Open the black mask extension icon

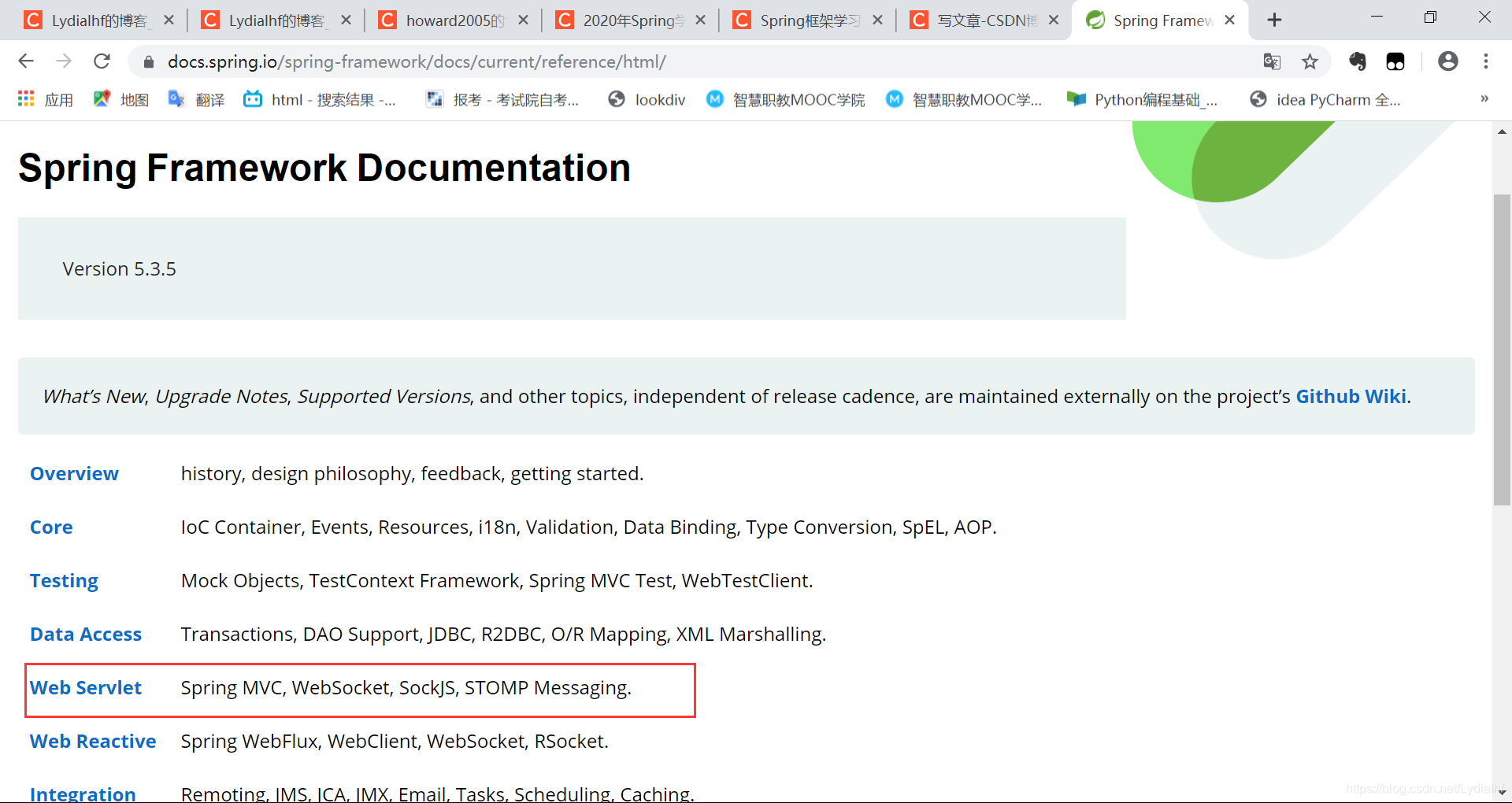coord(1395,61)
